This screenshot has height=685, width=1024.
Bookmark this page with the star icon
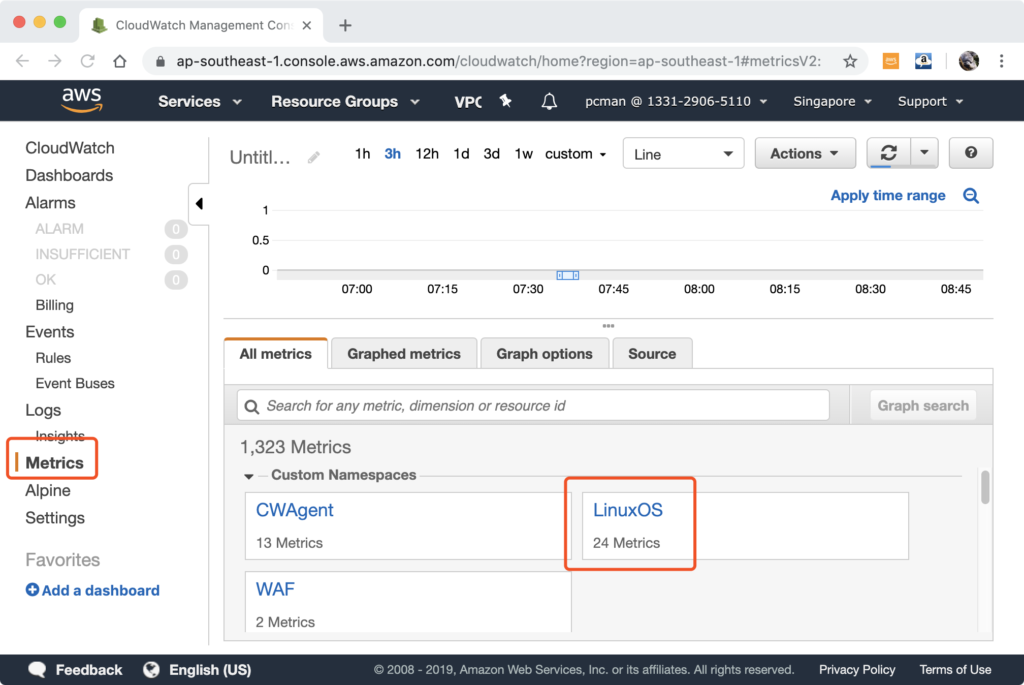(x=850, y=61)
